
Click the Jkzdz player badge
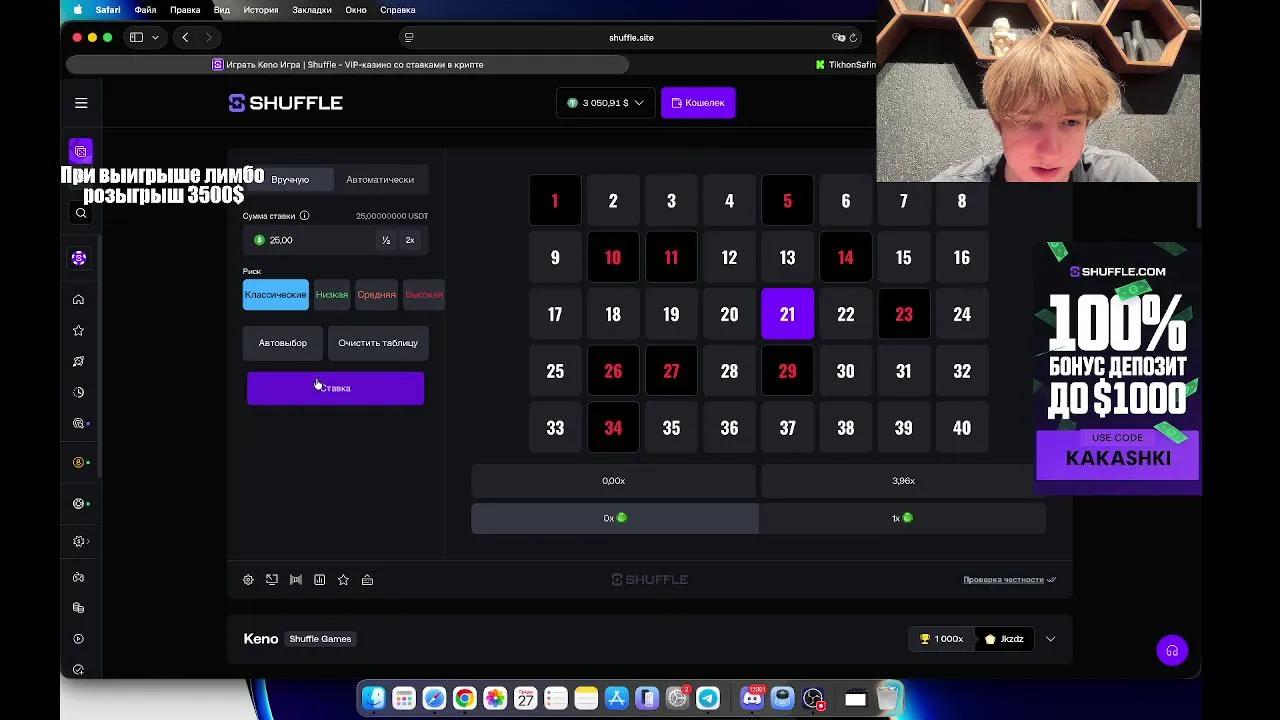1005,639
